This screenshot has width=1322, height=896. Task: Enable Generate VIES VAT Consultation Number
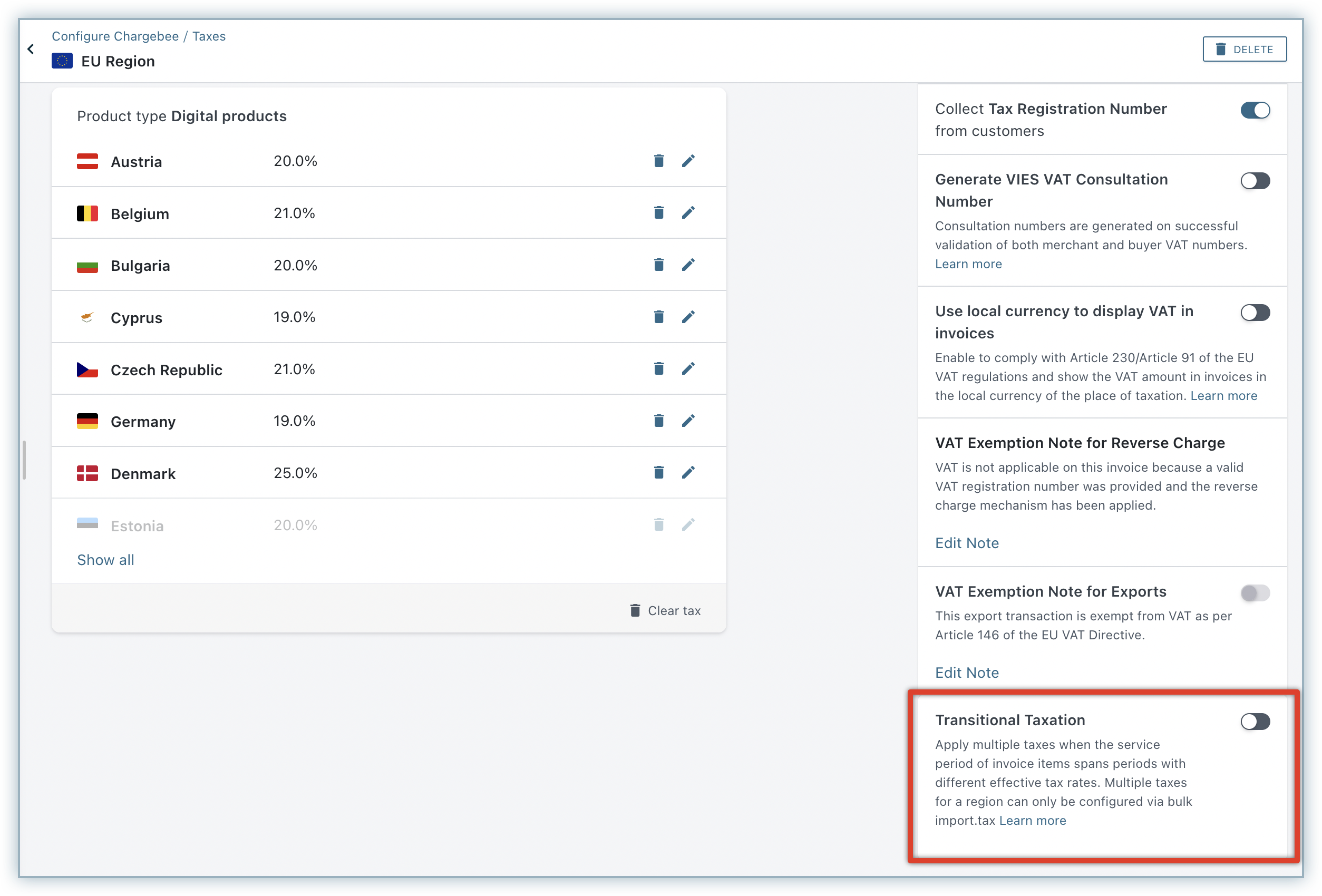[1255, 181]
